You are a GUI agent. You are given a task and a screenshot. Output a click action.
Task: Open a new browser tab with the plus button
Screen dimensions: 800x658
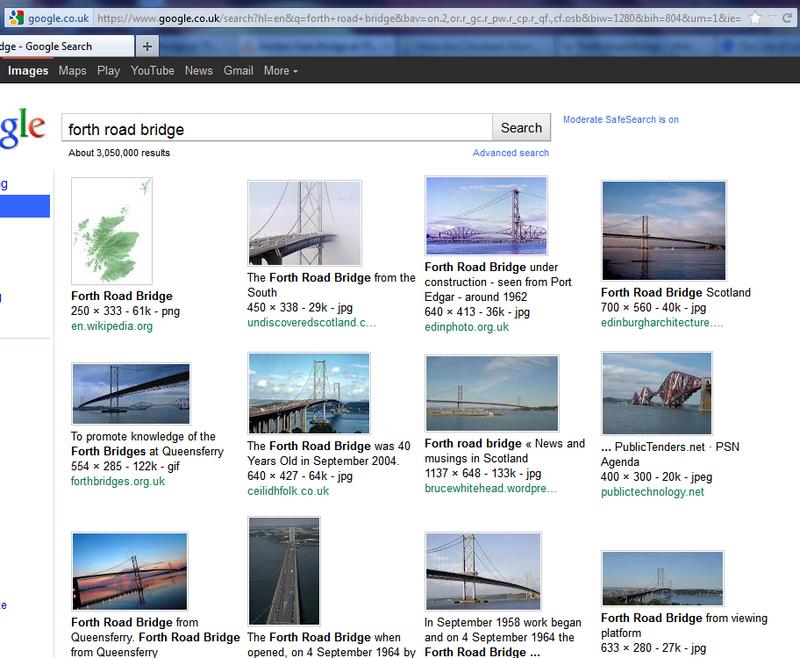click(x=146, y=46)
